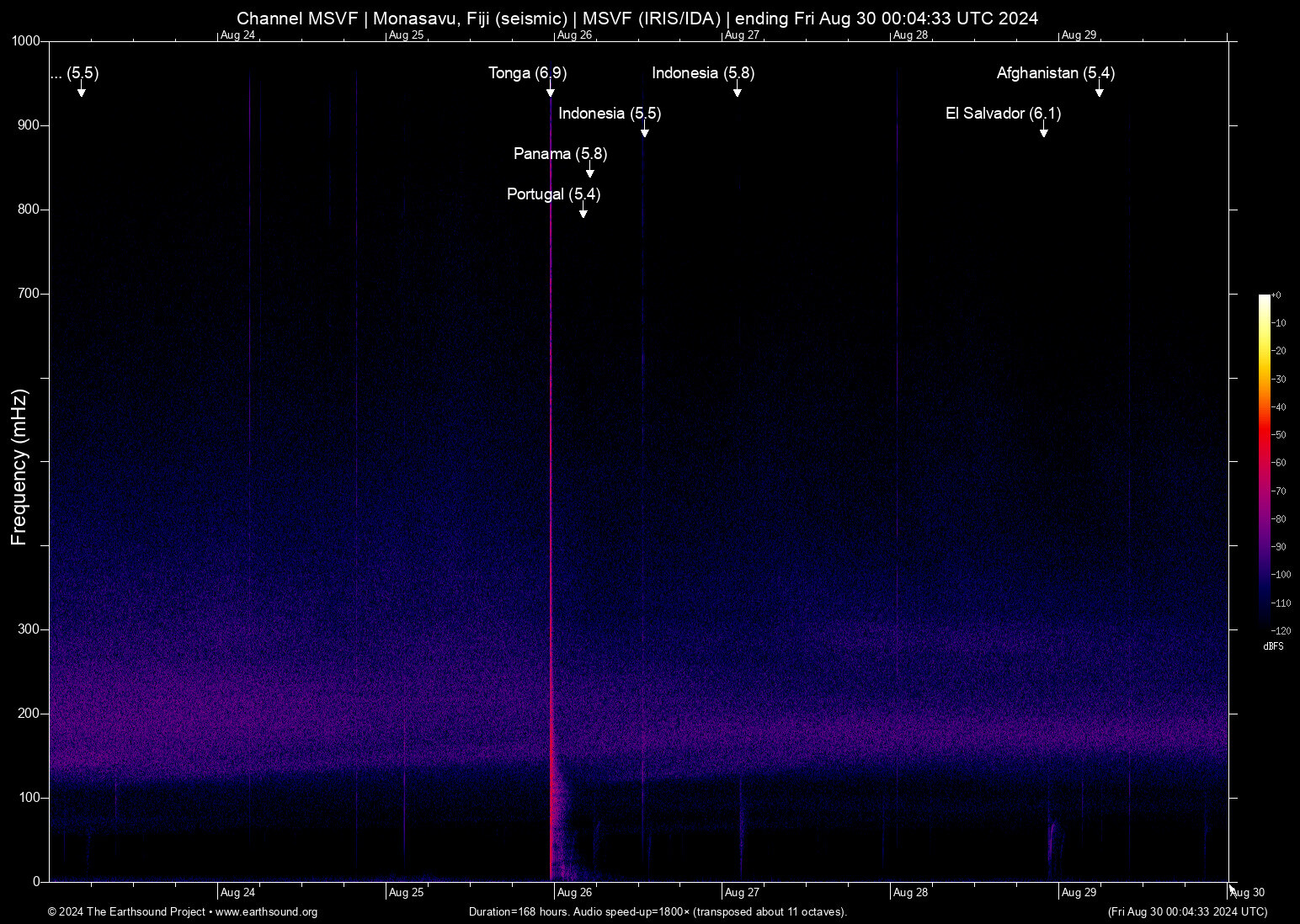Click the Aug 30 label at bottom right
This screenshot has height=924, width=1300.
pos(1247,893)
